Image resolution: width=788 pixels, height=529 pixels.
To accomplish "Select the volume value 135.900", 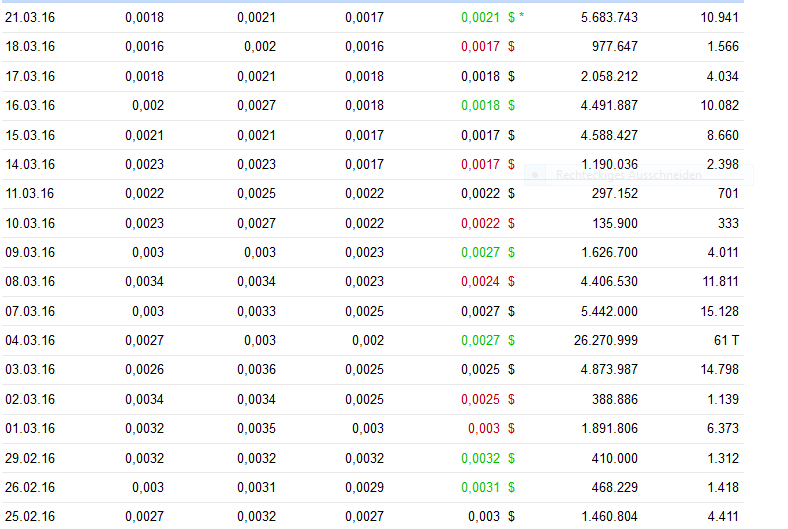I will click(615, 223).
